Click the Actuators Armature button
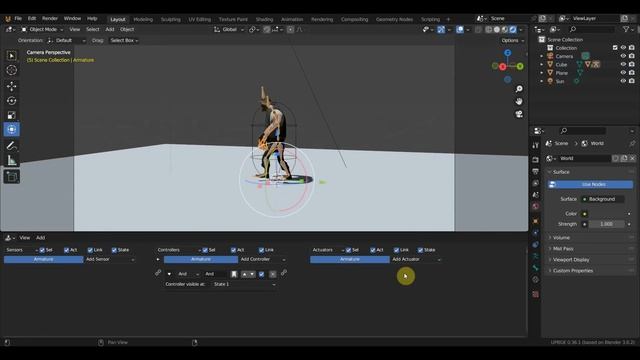 (349, 260)
